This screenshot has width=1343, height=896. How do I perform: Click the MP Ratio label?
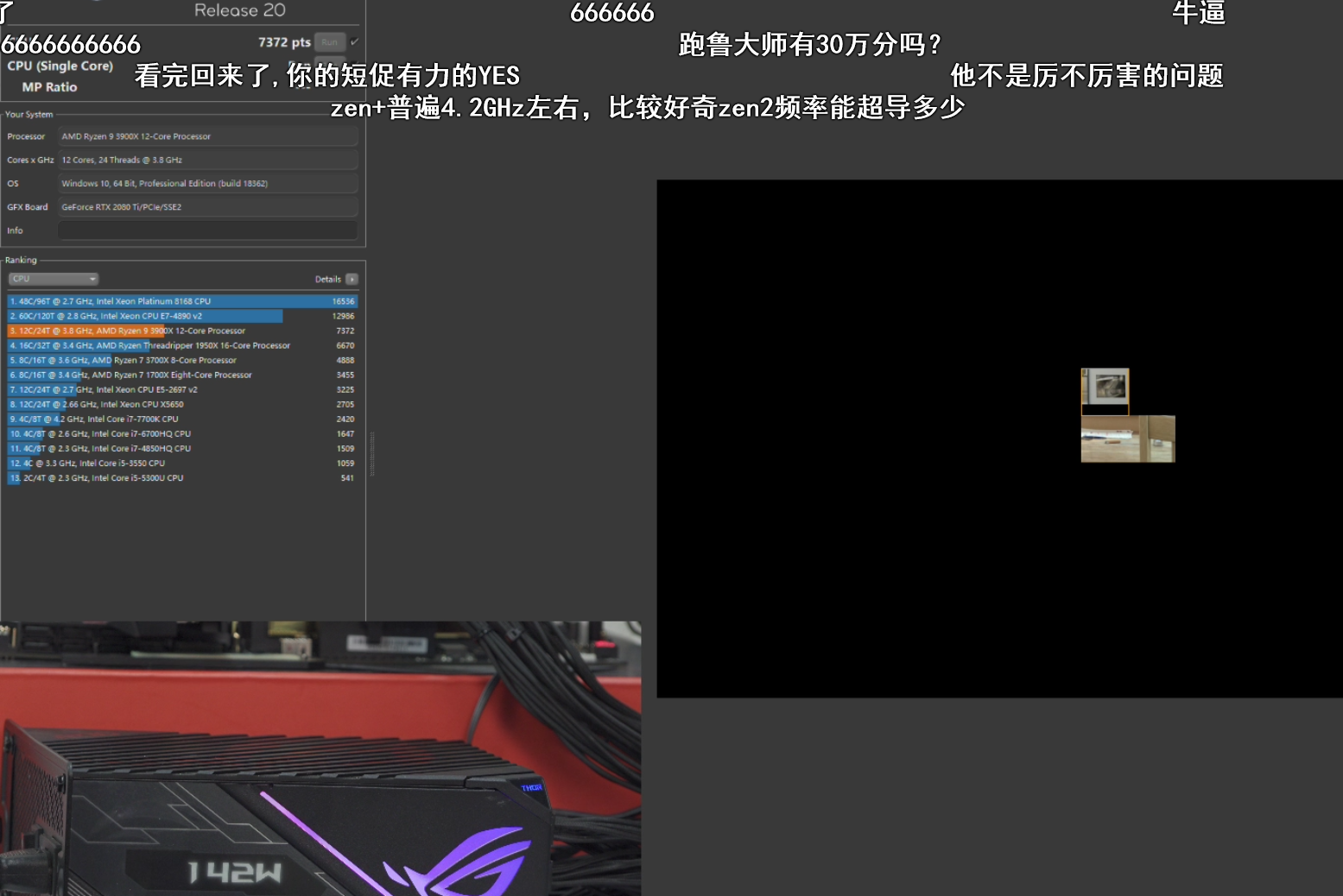[x=49, y=87]
